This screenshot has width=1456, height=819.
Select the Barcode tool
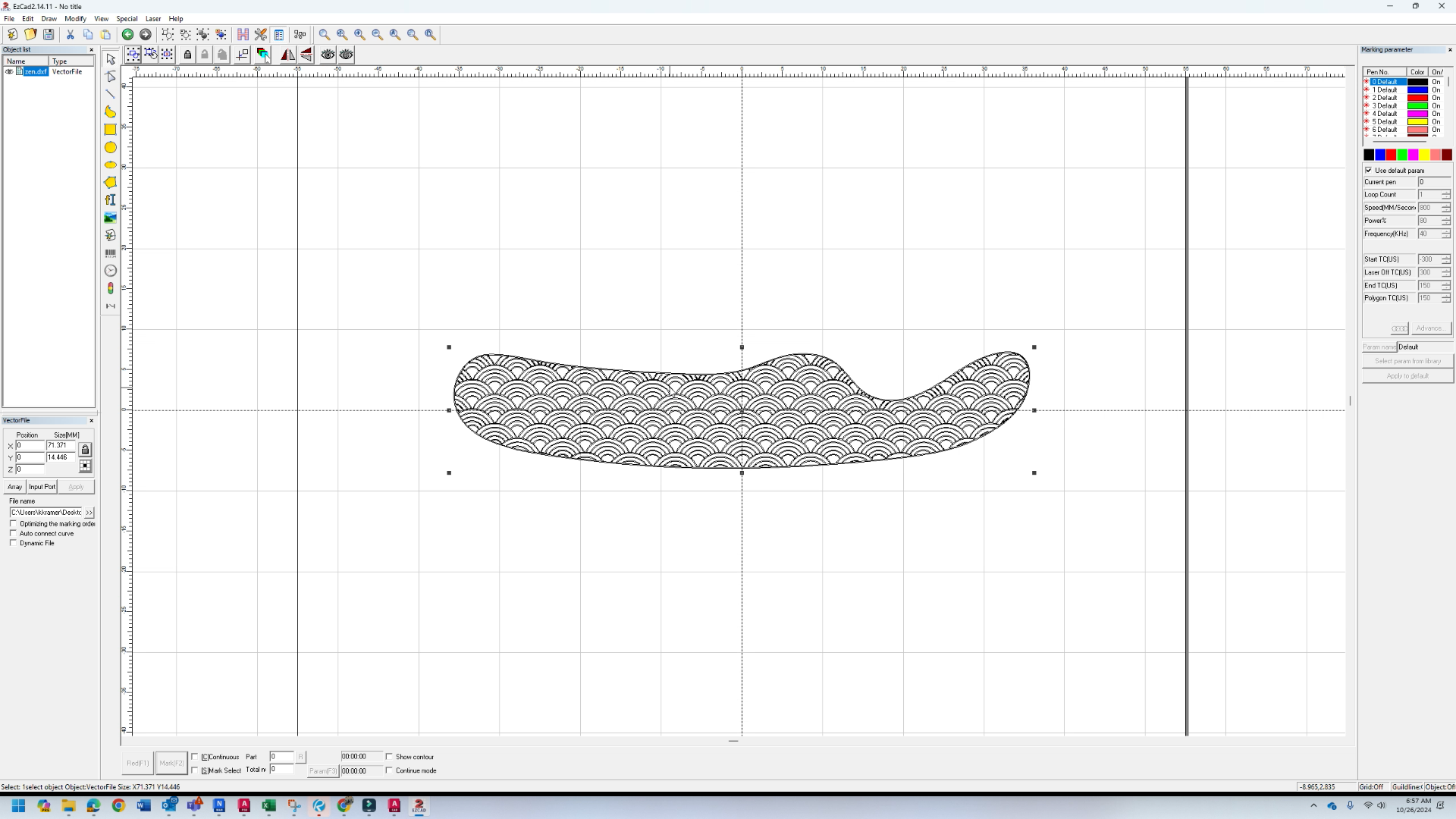[x=111, y=253]
